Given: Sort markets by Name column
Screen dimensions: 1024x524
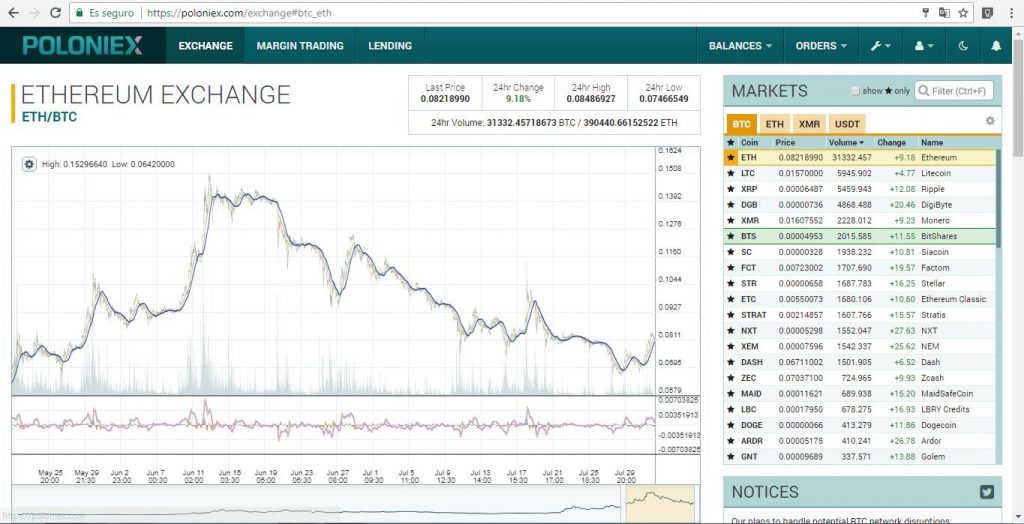Looking at the screenshot, I should [932, 142].
